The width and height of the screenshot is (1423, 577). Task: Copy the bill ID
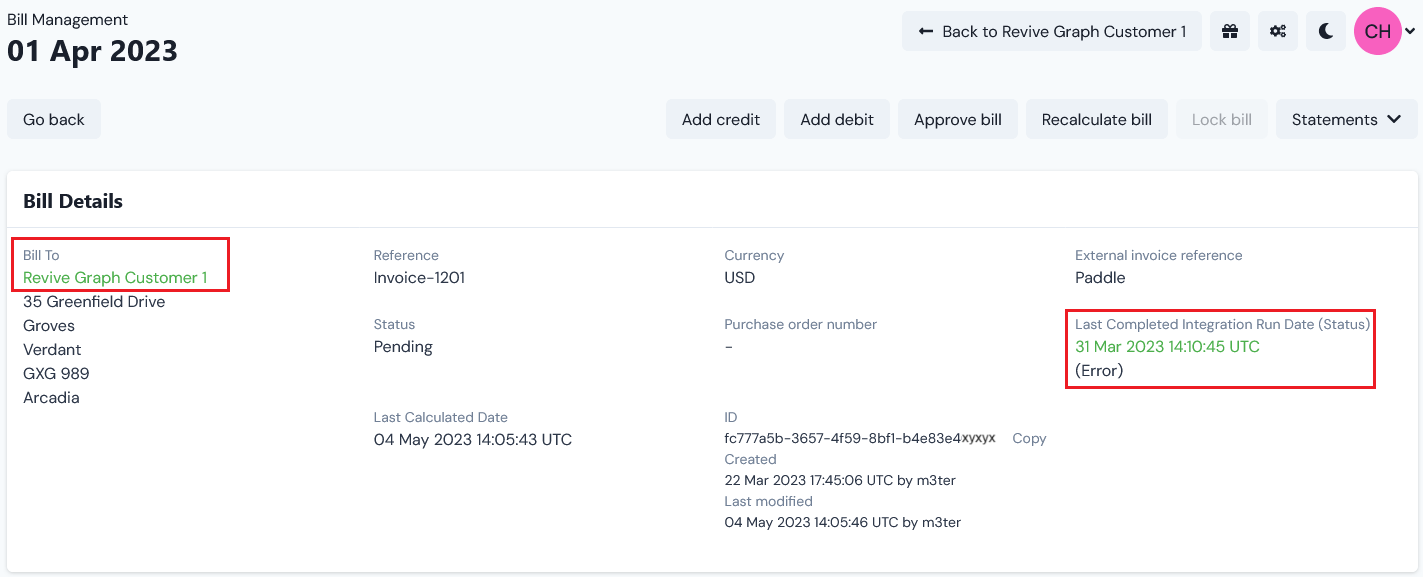click(1029, 438)
